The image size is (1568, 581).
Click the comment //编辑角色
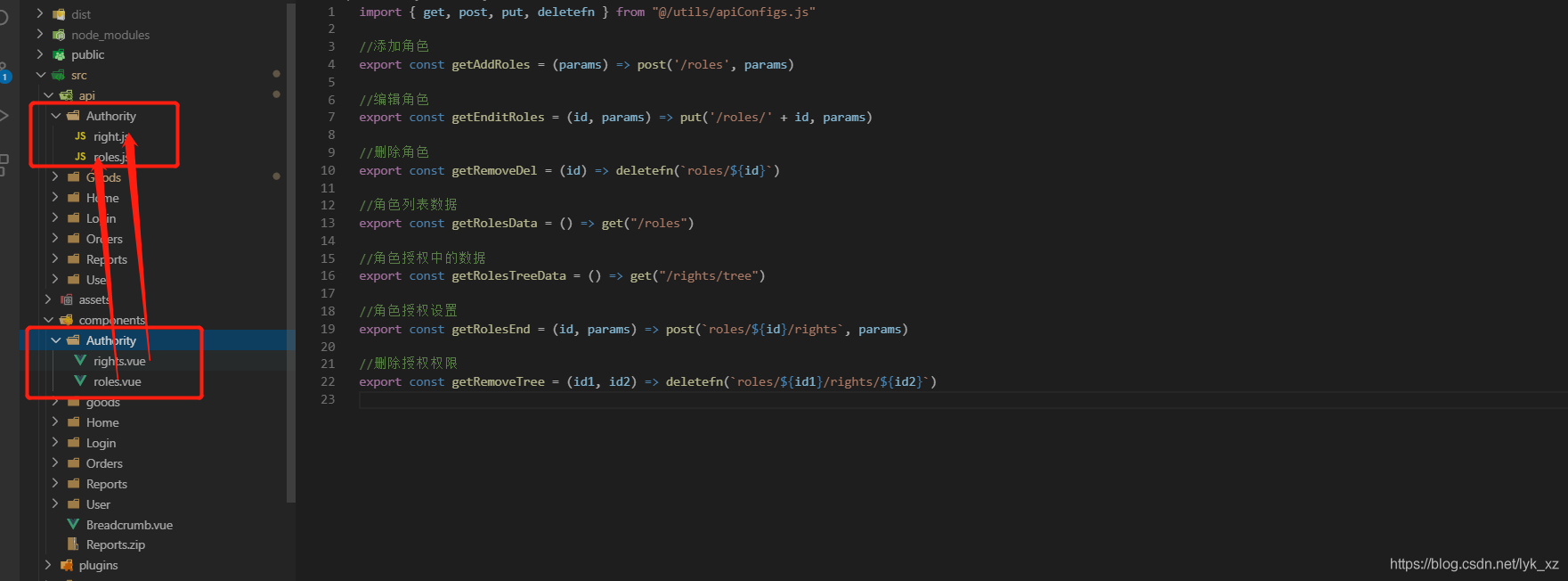[394, 99]
